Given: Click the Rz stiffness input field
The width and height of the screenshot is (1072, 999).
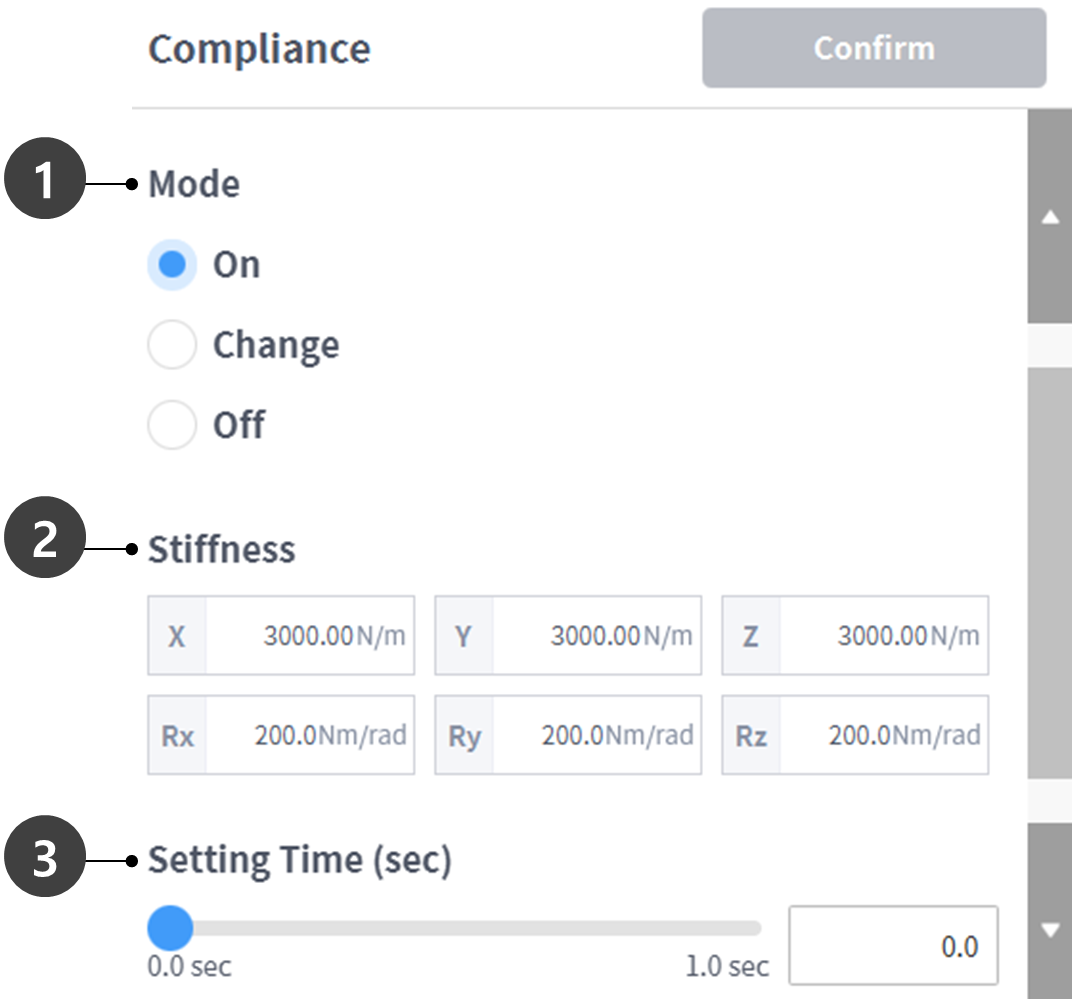Looking at the screenshot, I should pos(880,736).
